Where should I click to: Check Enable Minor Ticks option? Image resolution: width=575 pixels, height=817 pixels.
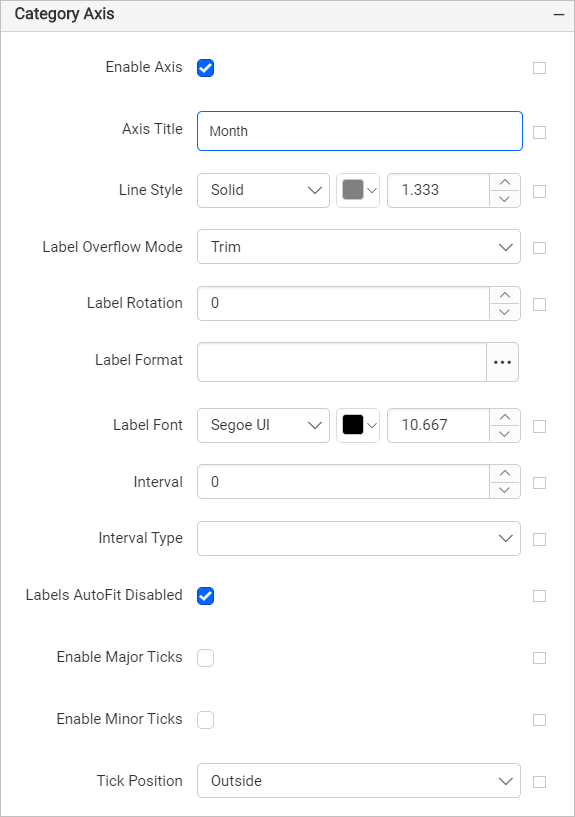205,720
